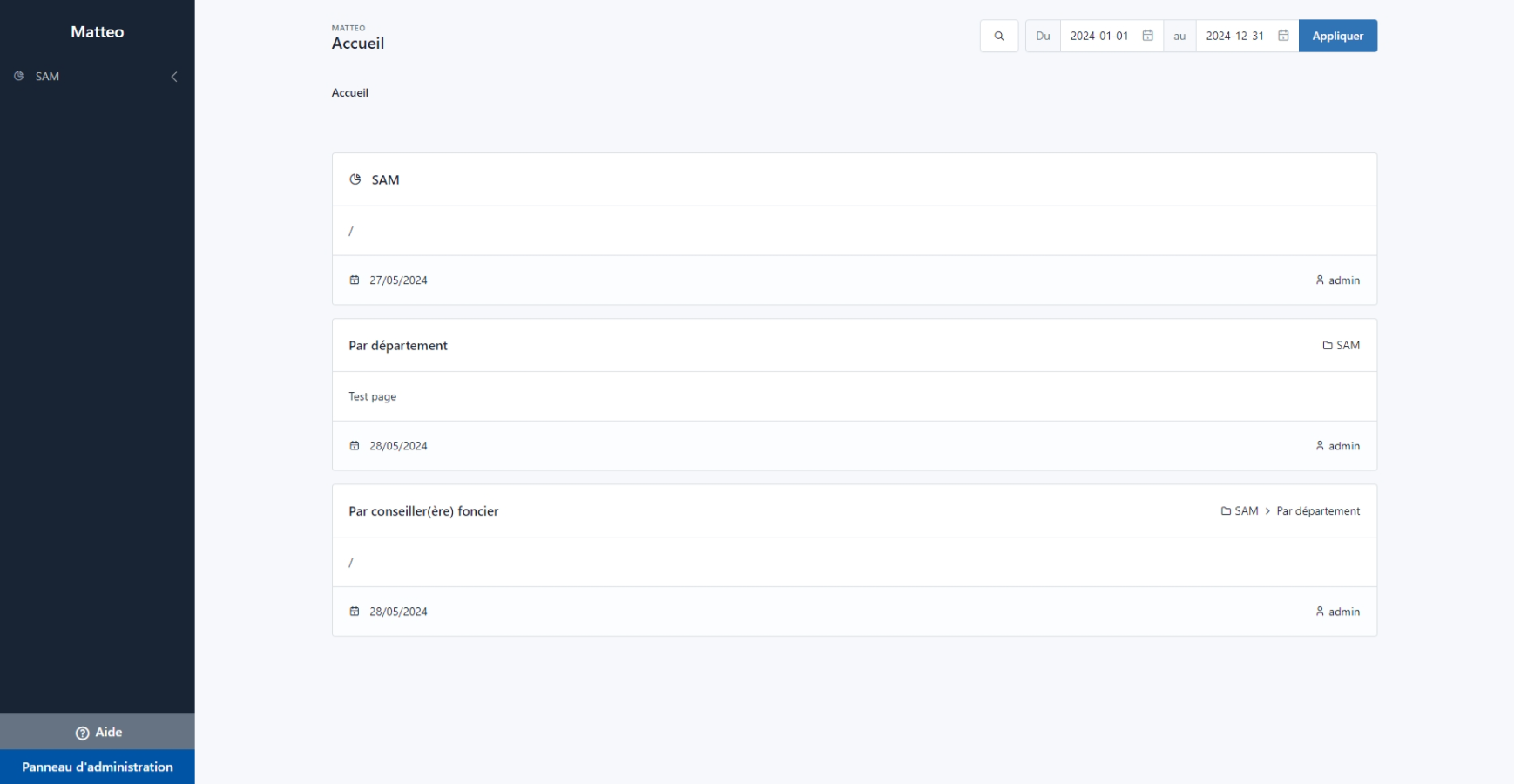Click user icon beside admin in SAM card

(x=1320, y=280)
